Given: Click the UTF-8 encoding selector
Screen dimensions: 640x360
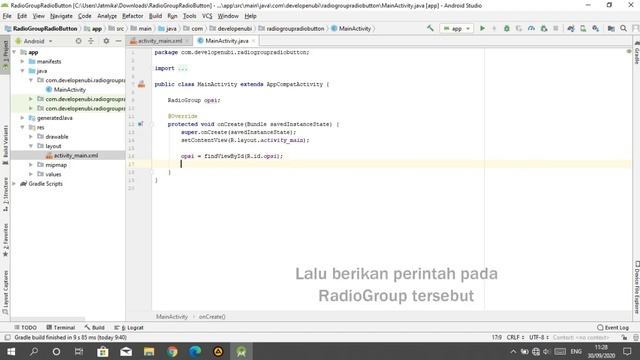Looking at the screenshot, I should point(539,338).
